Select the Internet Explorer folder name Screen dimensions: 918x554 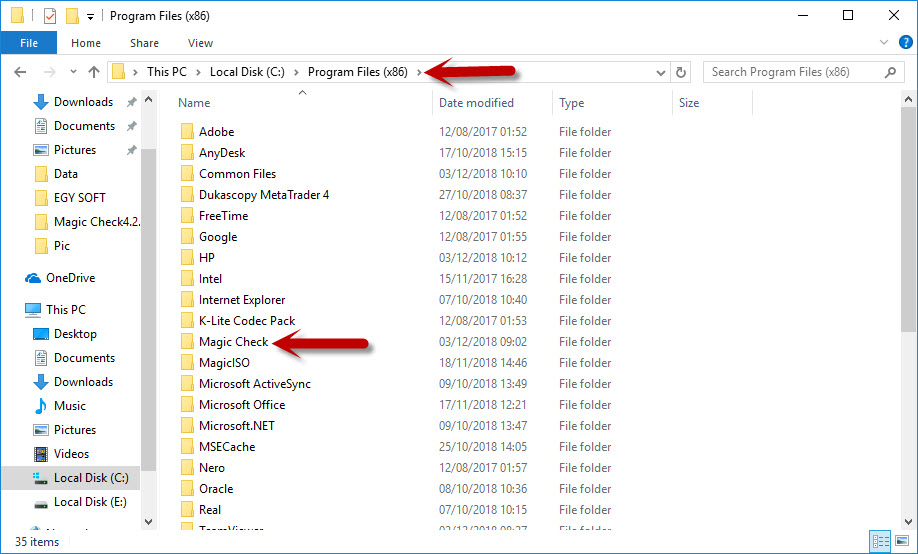tap(242, 300)
